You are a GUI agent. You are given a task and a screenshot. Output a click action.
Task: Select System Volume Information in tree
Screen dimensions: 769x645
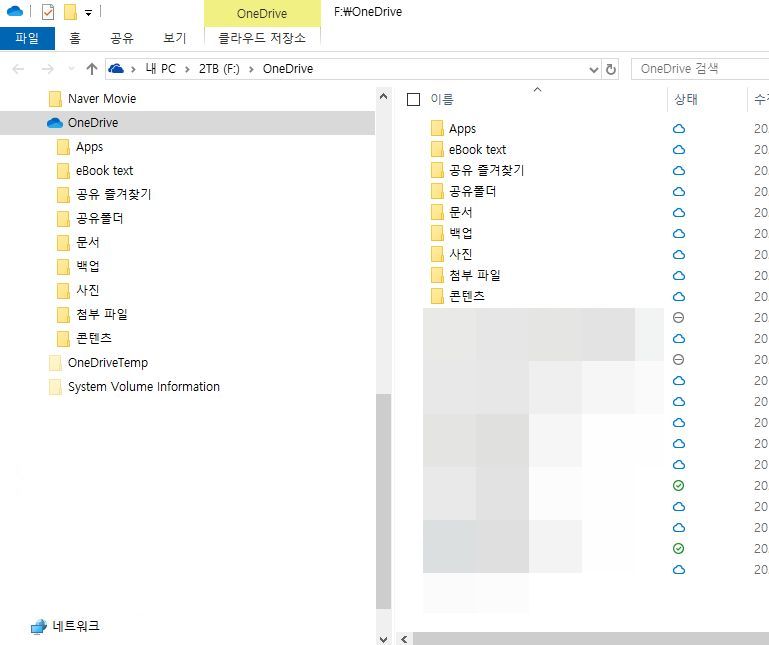144,387
